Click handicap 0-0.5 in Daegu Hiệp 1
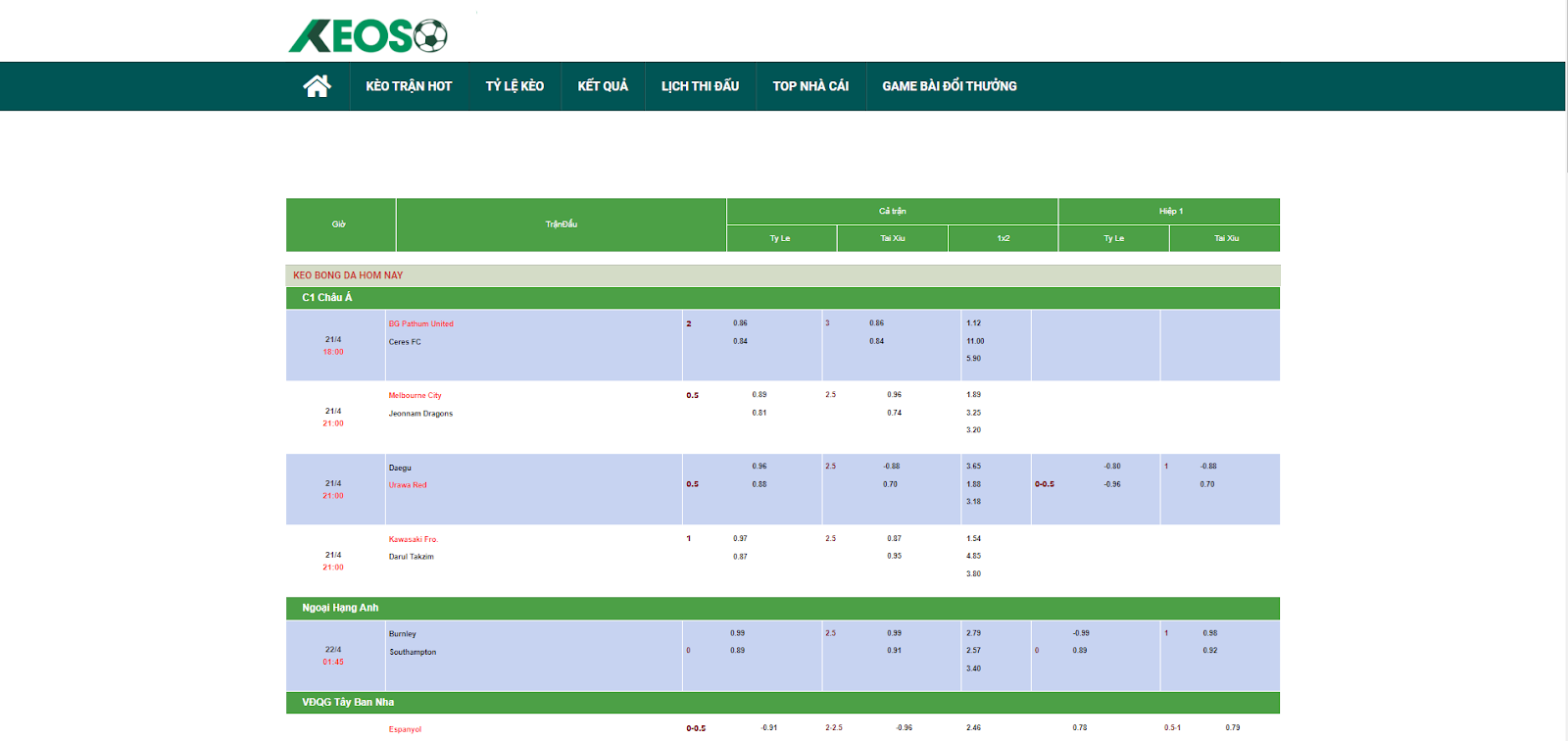Screen dimensions: 1568x741 coord(1045,484)
